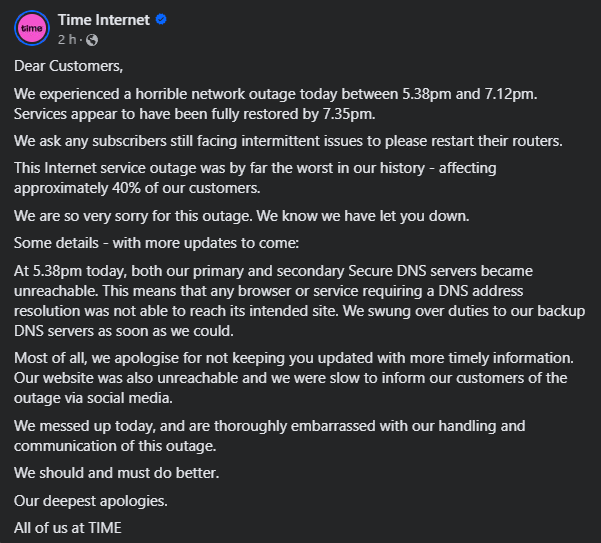
Task: Click the 'We messed up today' paragraph
Action: [270, 436]
